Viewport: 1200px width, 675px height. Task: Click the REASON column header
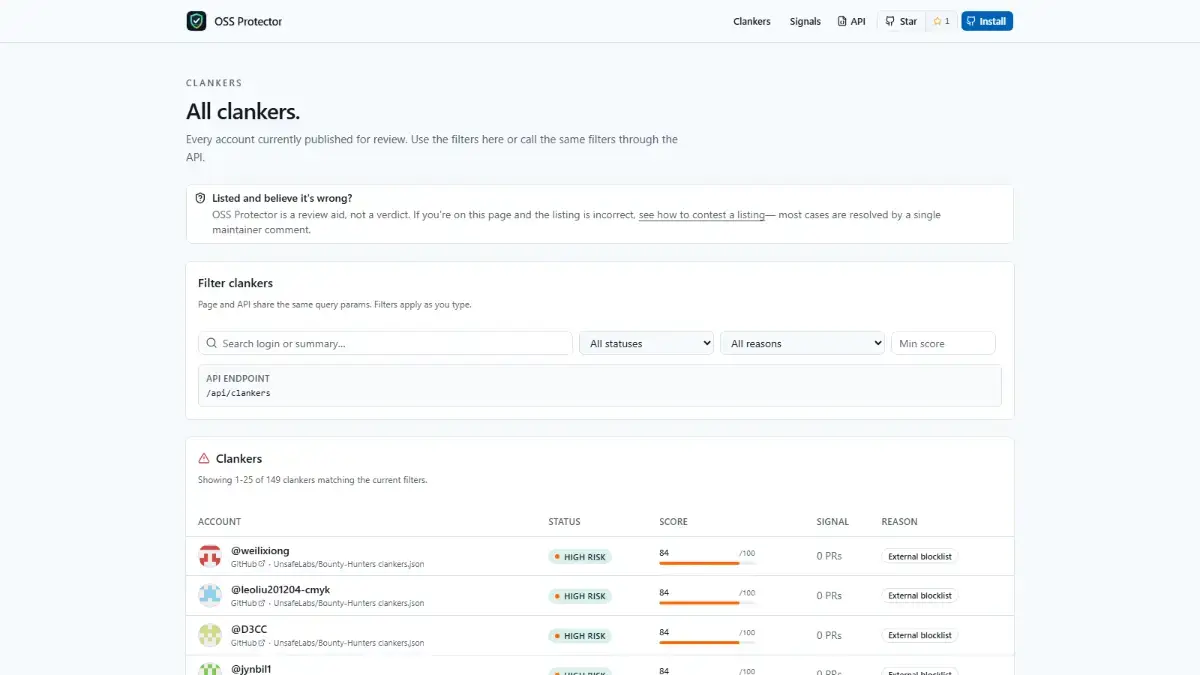[899, 522]
